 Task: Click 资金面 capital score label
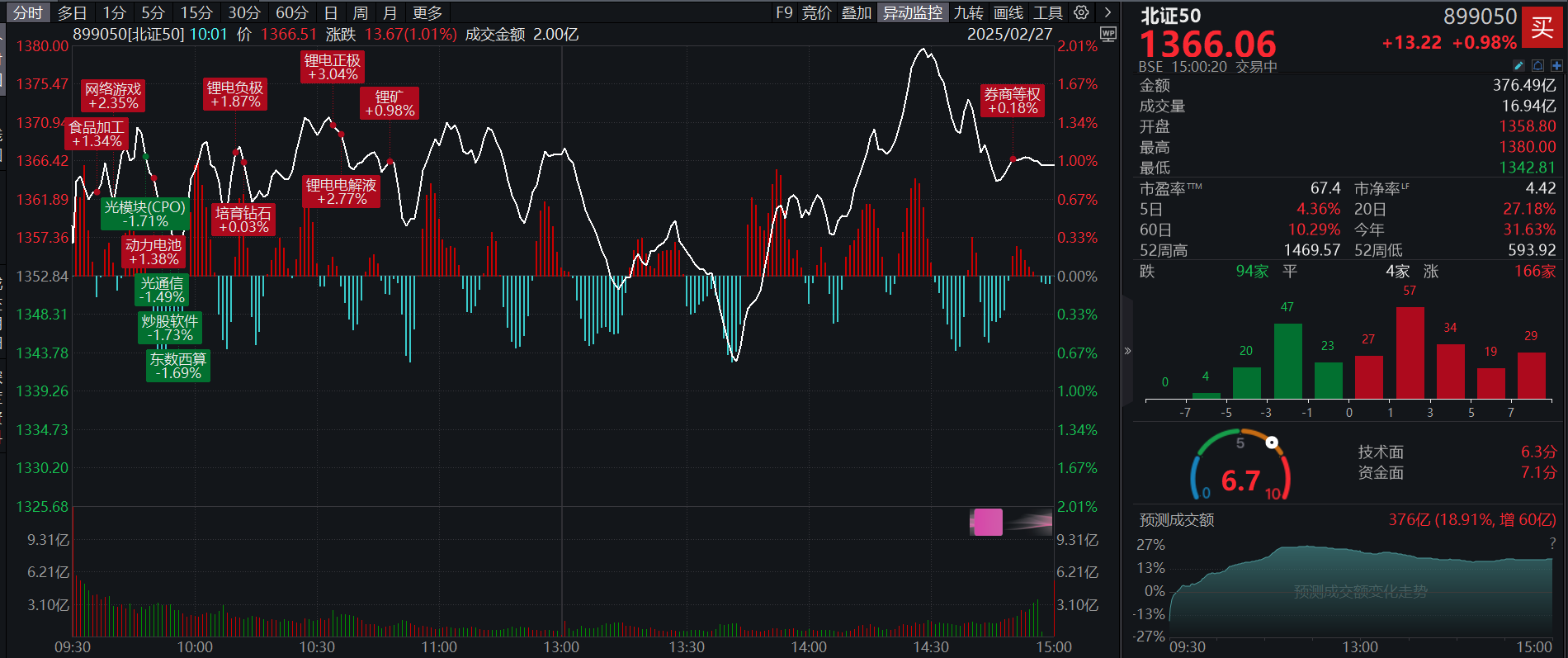coord(1381,472)
